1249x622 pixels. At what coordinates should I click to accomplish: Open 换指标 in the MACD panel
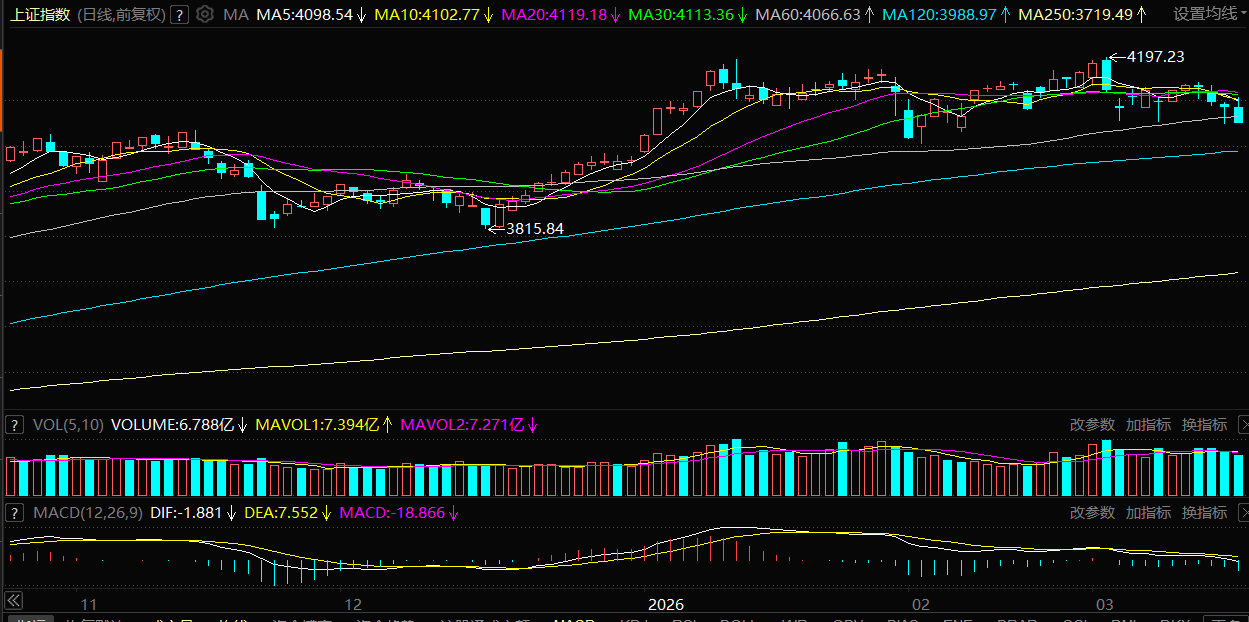pyautogui.click(x=1204, y=513)
